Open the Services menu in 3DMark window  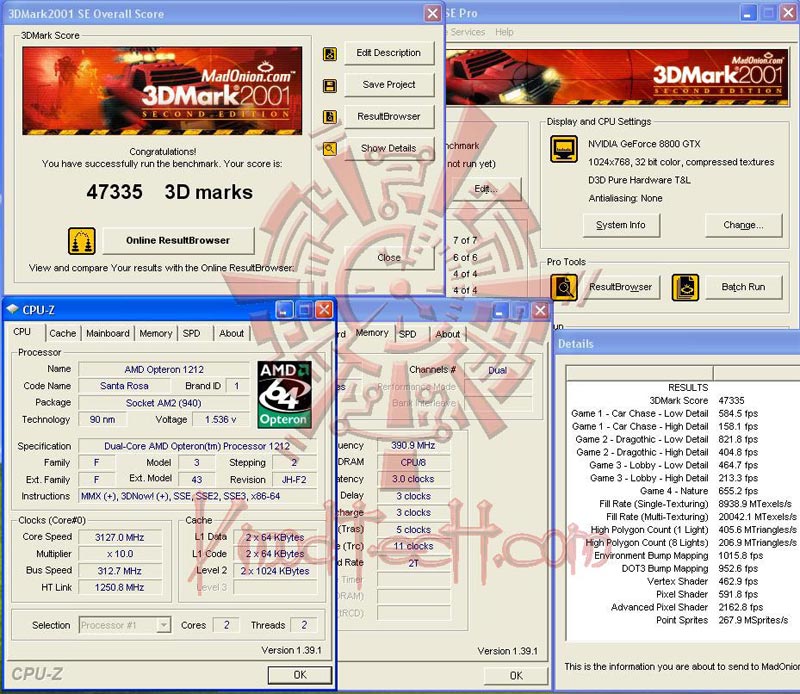(467, 32)
